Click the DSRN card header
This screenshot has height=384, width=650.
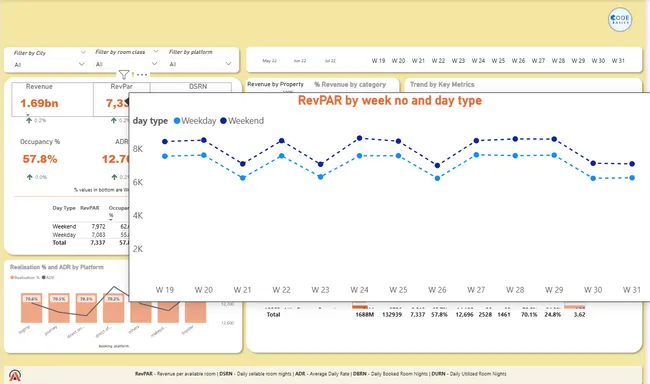click(198, 86)
